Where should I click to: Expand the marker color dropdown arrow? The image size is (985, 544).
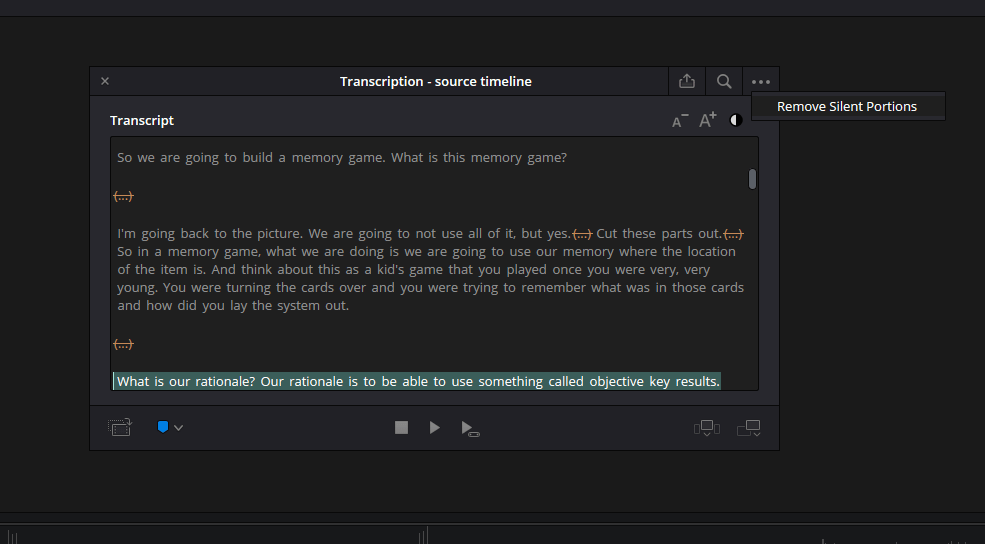pos(178,428)
